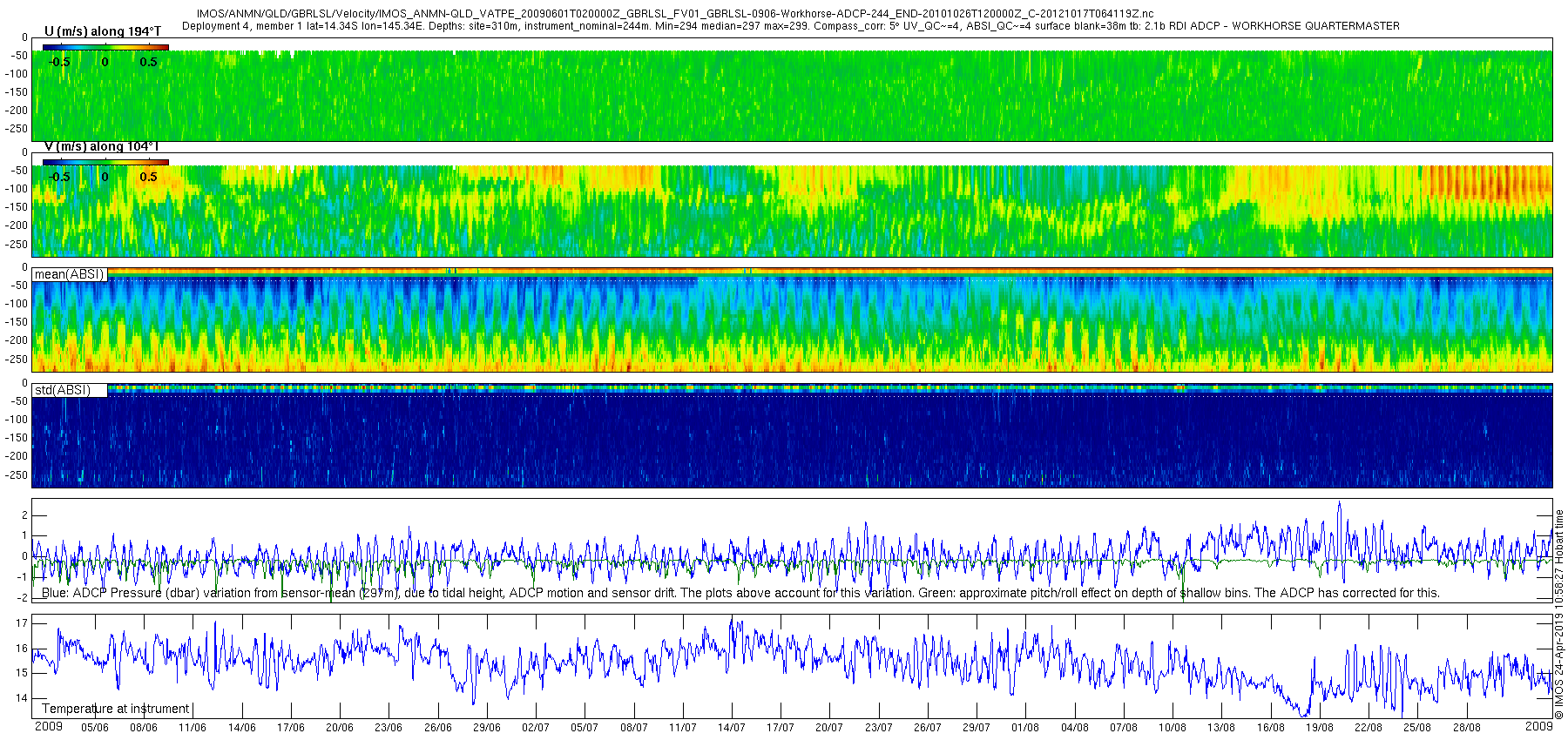
Task: Click the 19/08 date tick label
Action: [1320, 728]
